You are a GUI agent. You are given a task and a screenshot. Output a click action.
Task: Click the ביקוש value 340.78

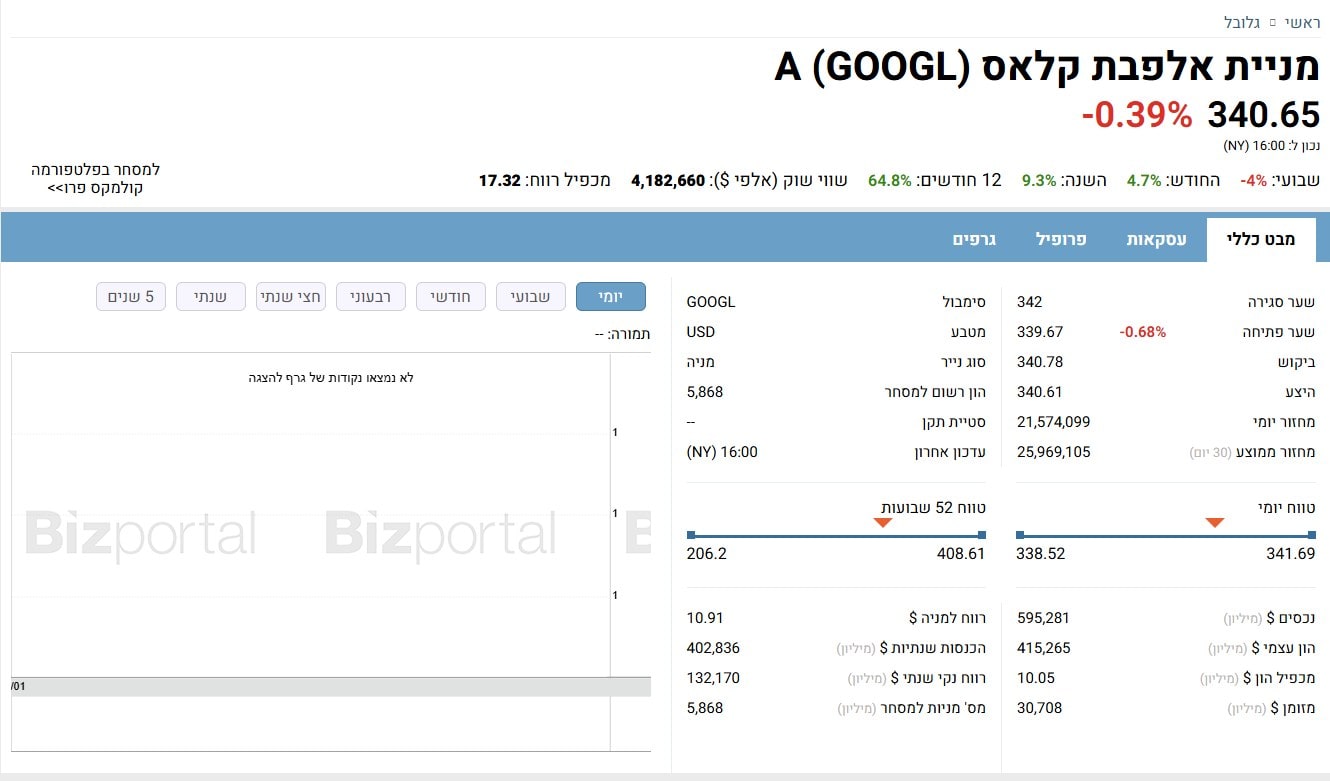pos(1040,362)
